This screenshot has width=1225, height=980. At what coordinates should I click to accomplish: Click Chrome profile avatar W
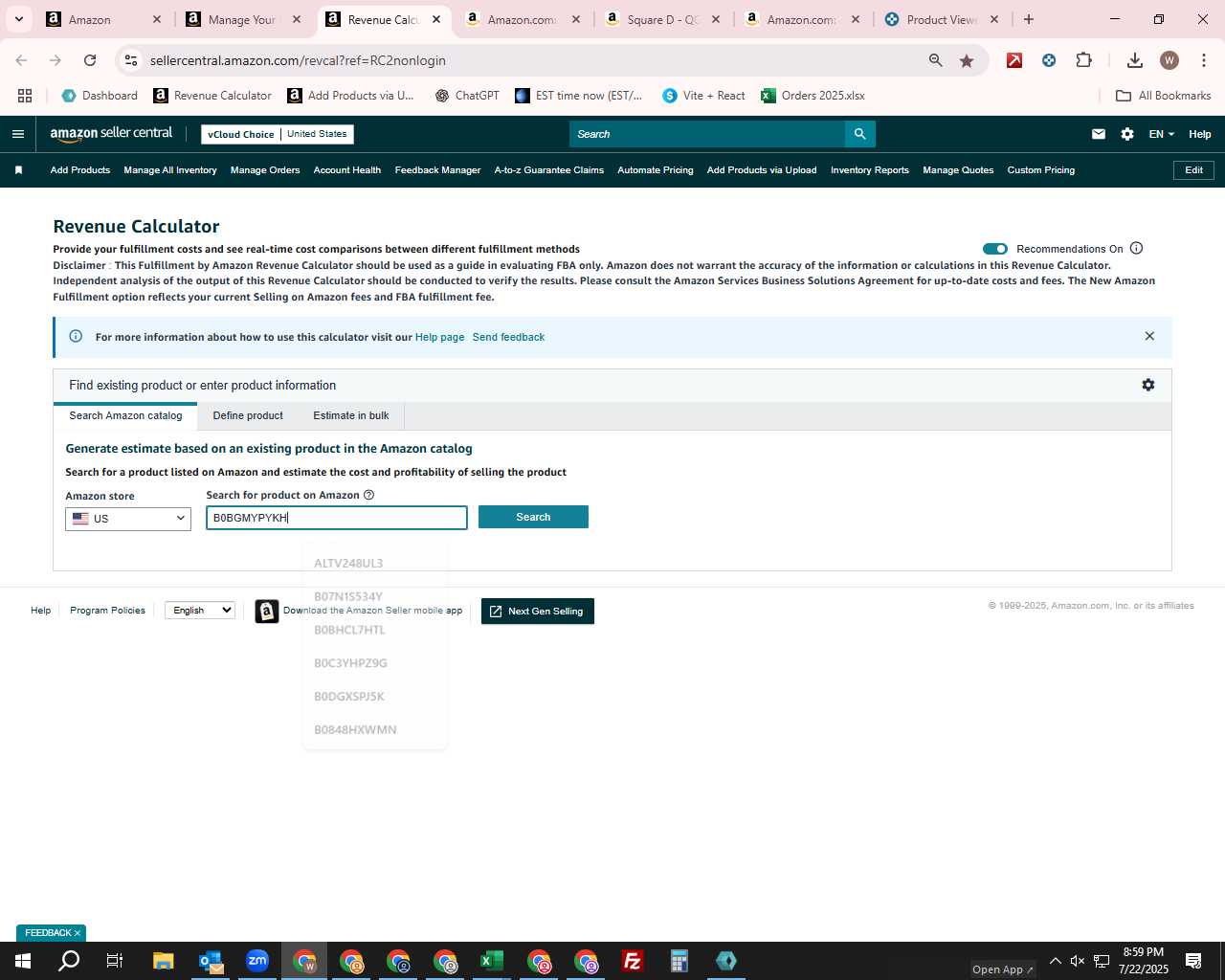[1169, 60]
